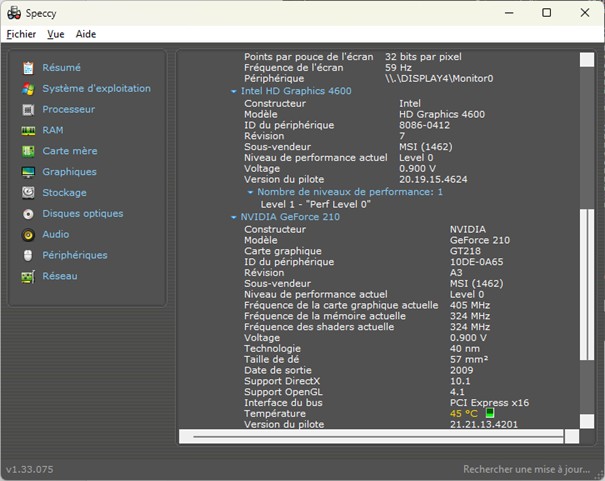
Task: Click Rechercher une mise à jour link
Action: [528, 469]
